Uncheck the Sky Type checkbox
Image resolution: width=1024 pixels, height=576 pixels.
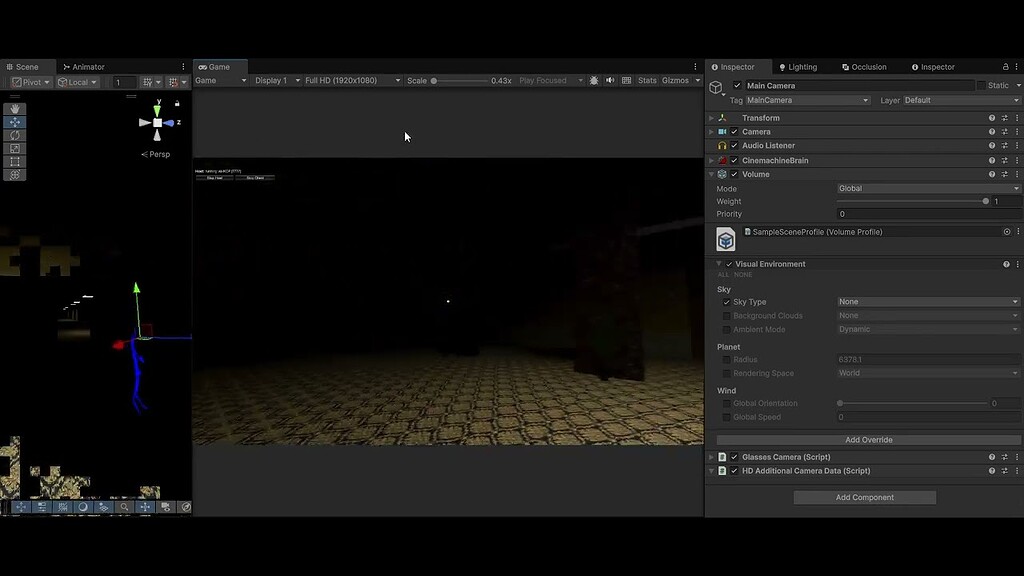[x=727, y=301]
